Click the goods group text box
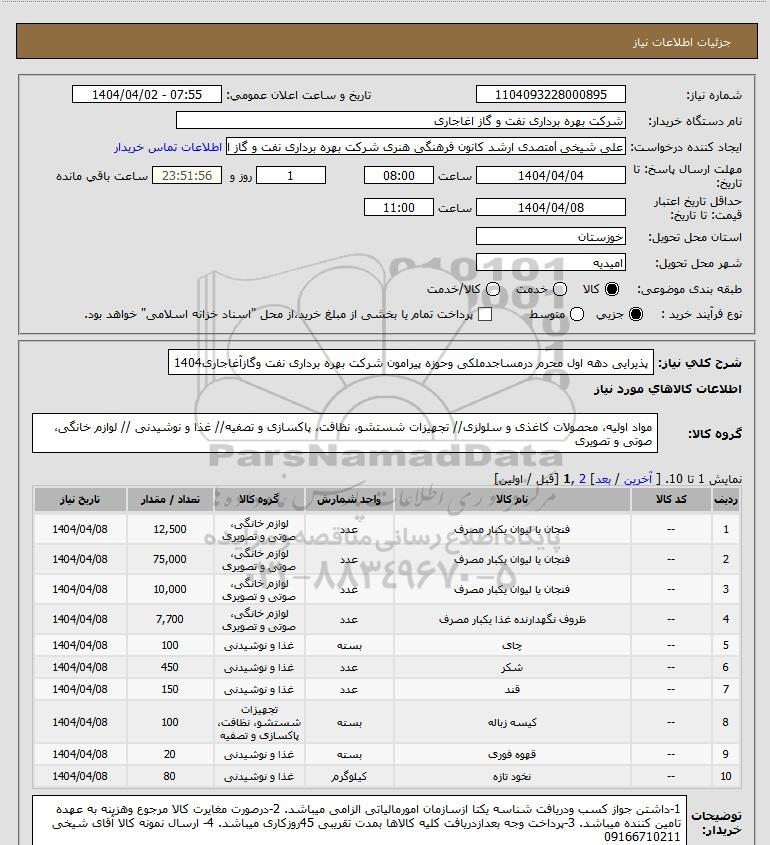Screen dimensions: 770x845 (x=345, y=433)
